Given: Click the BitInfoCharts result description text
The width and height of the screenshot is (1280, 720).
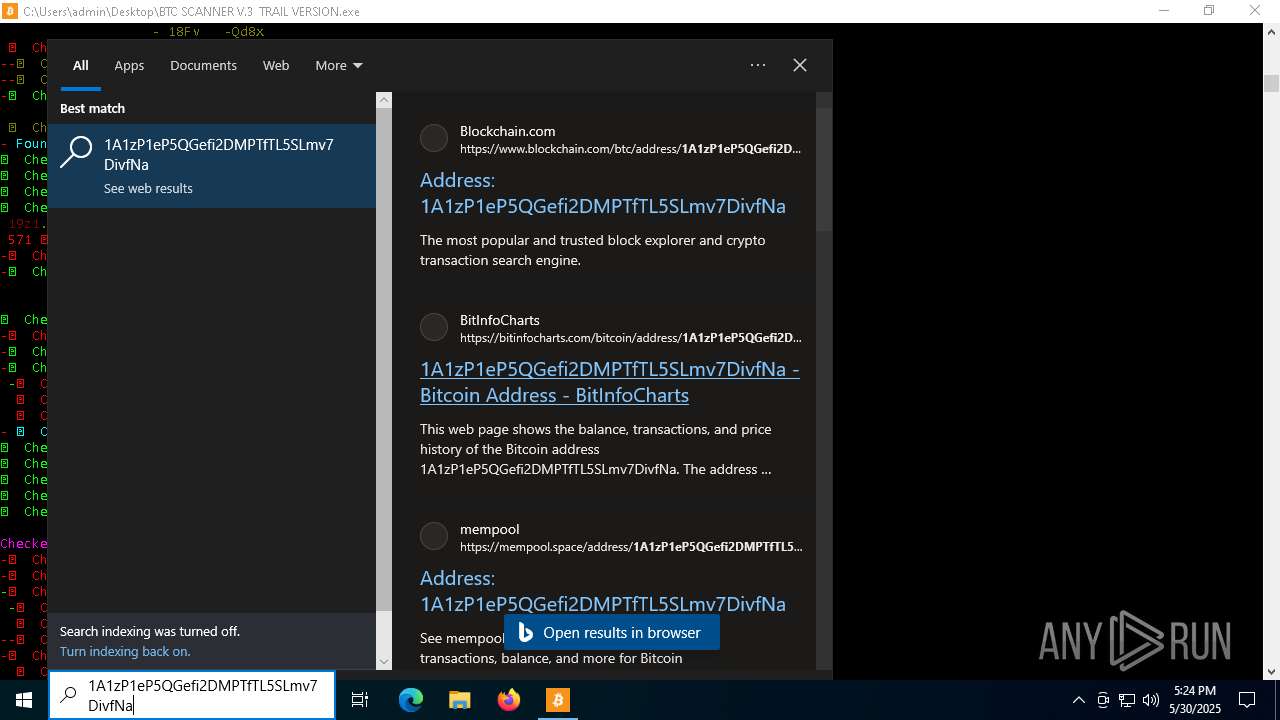Looking at the screenshot, I should (x=596, y=449).
